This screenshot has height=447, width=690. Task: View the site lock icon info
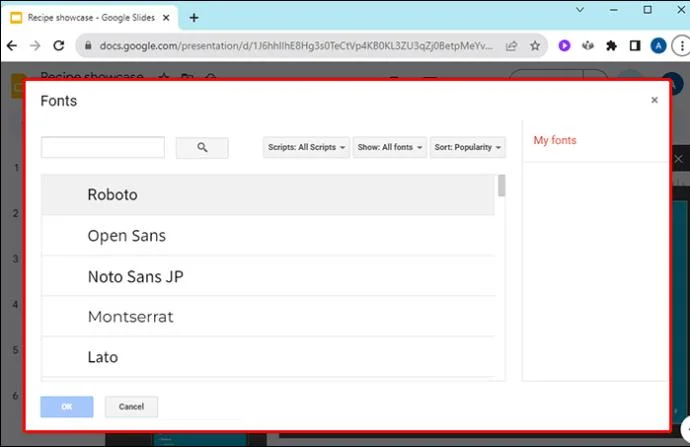pos(88,45)
